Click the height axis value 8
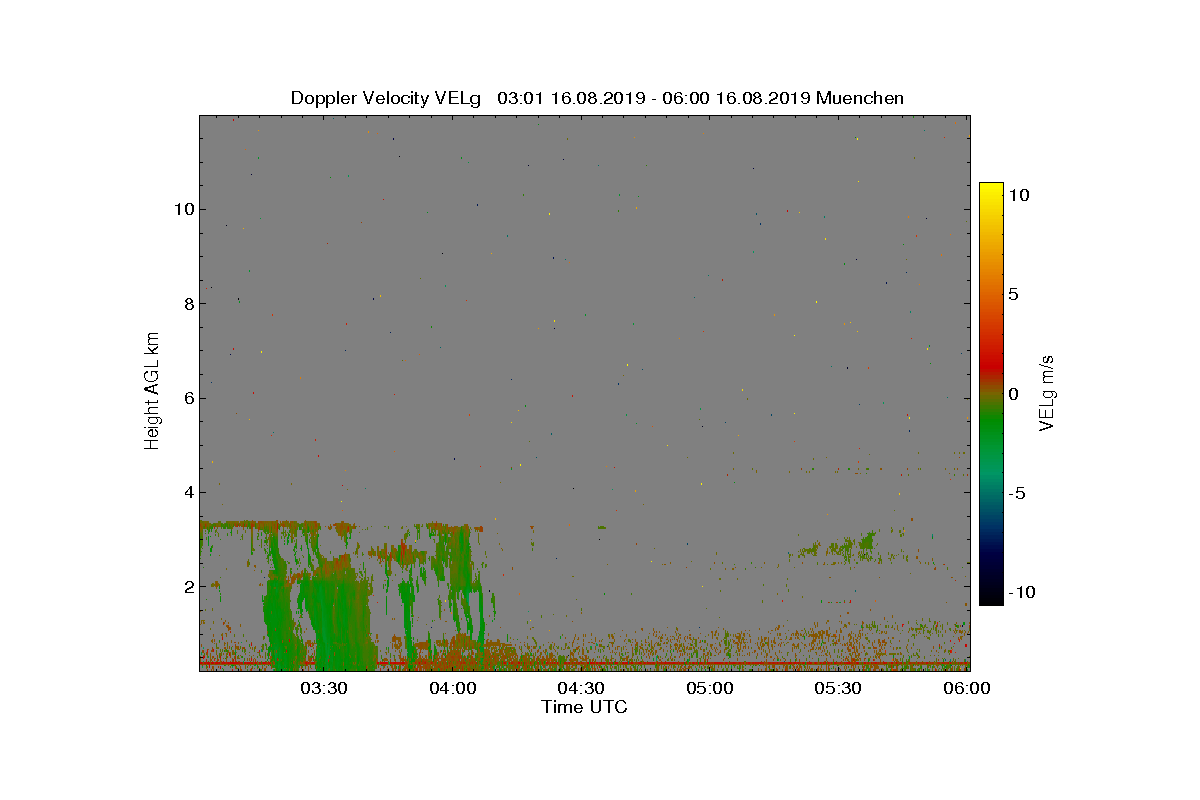1200x800 pixels. point(187,304)
